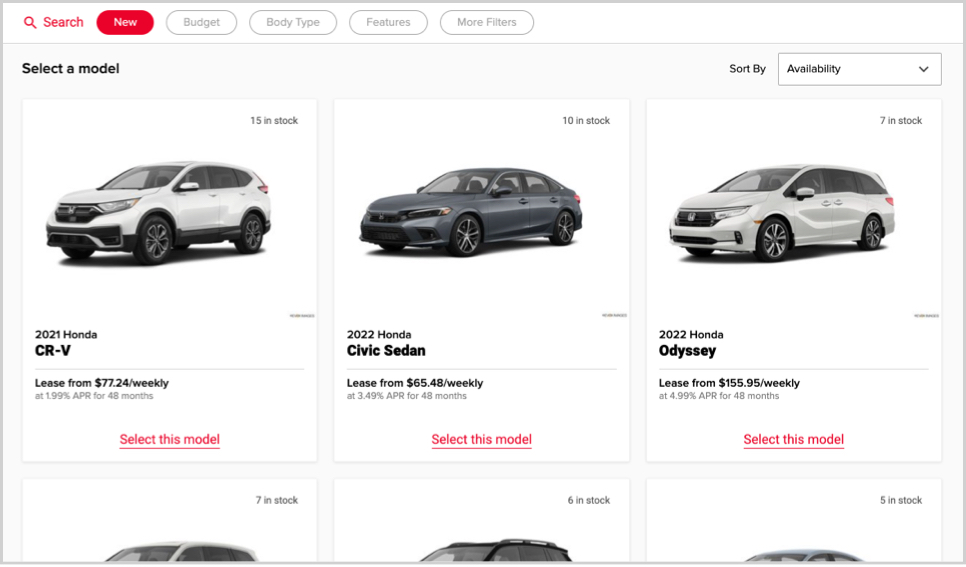
Task: Click the '2021 Honda' label
Action: click(66, 335)
